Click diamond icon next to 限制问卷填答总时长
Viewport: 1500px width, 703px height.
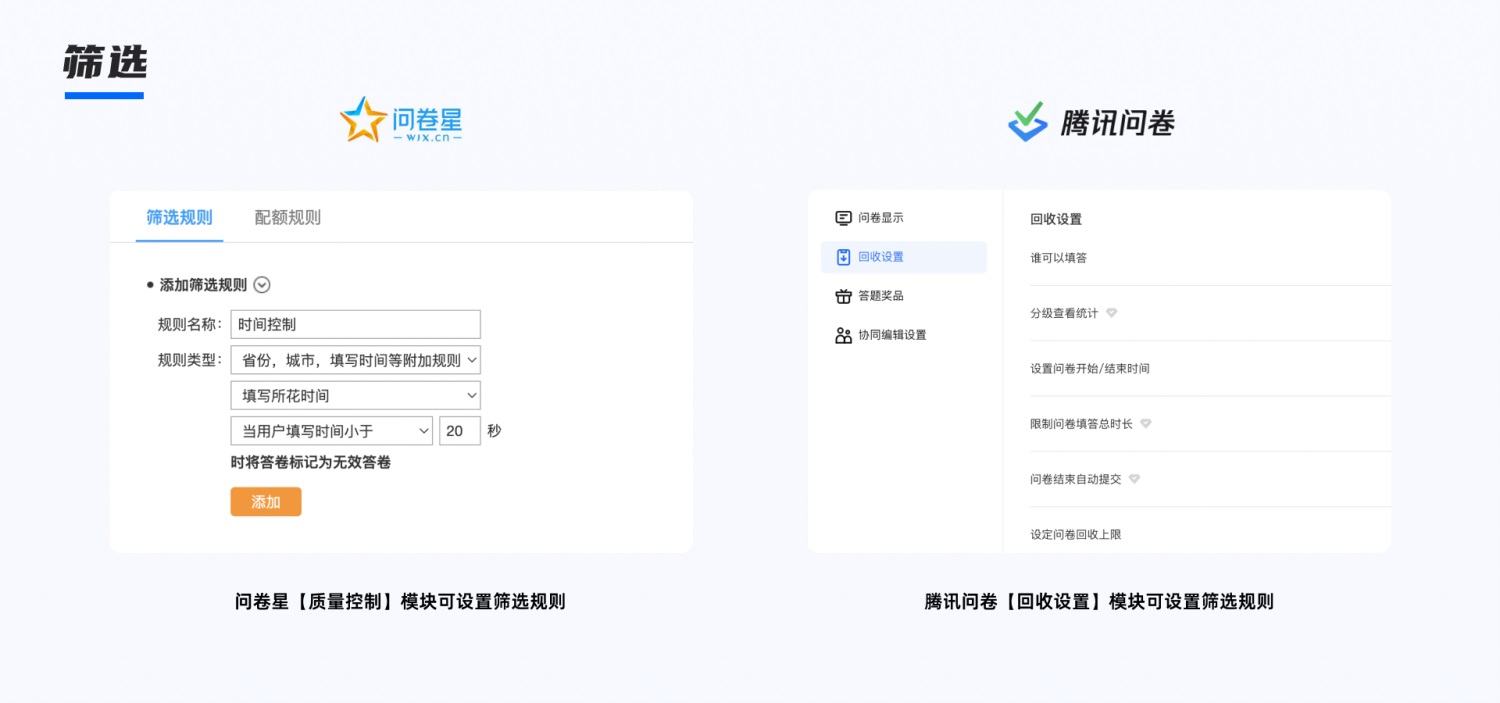[1146, 424]
